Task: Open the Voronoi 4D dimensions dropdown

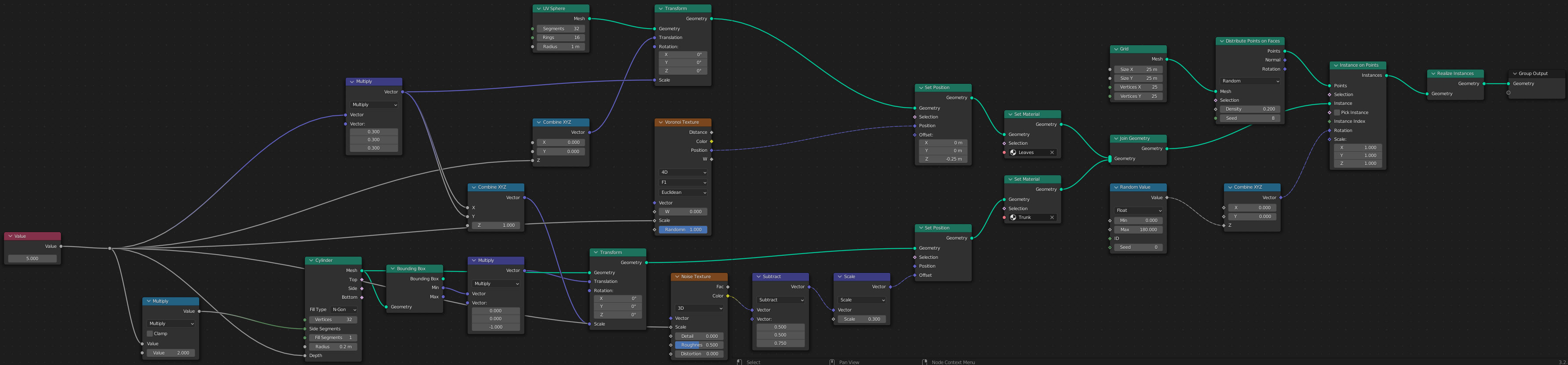Action: pos(683,172)
